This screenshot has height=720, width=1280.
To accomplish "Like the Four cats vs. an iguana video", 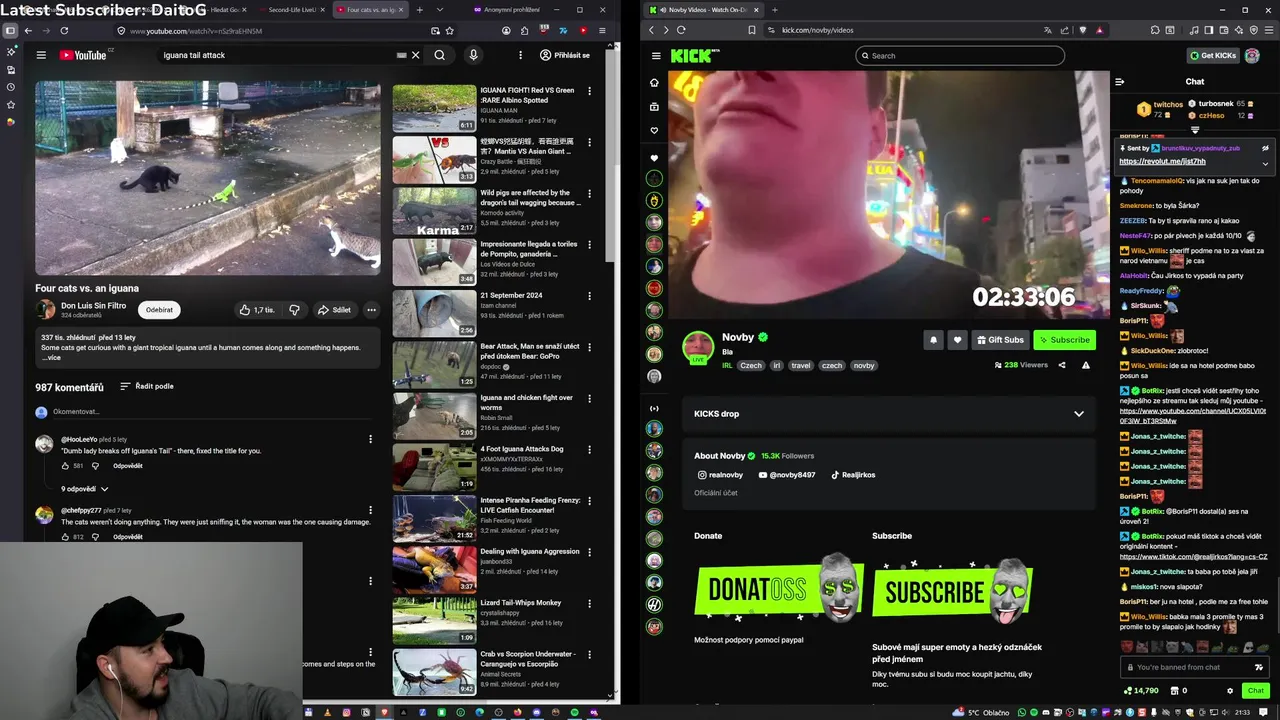I will coord(257,310).
